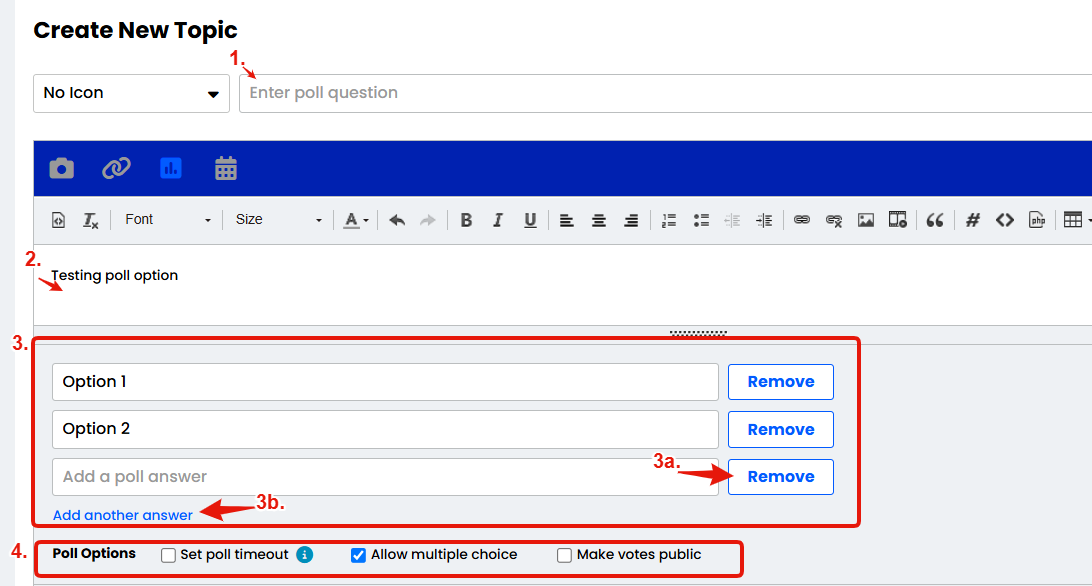This screenshot has width=1092, height=586.
Task: Click the unlink icon
Action: pos(834,220)
